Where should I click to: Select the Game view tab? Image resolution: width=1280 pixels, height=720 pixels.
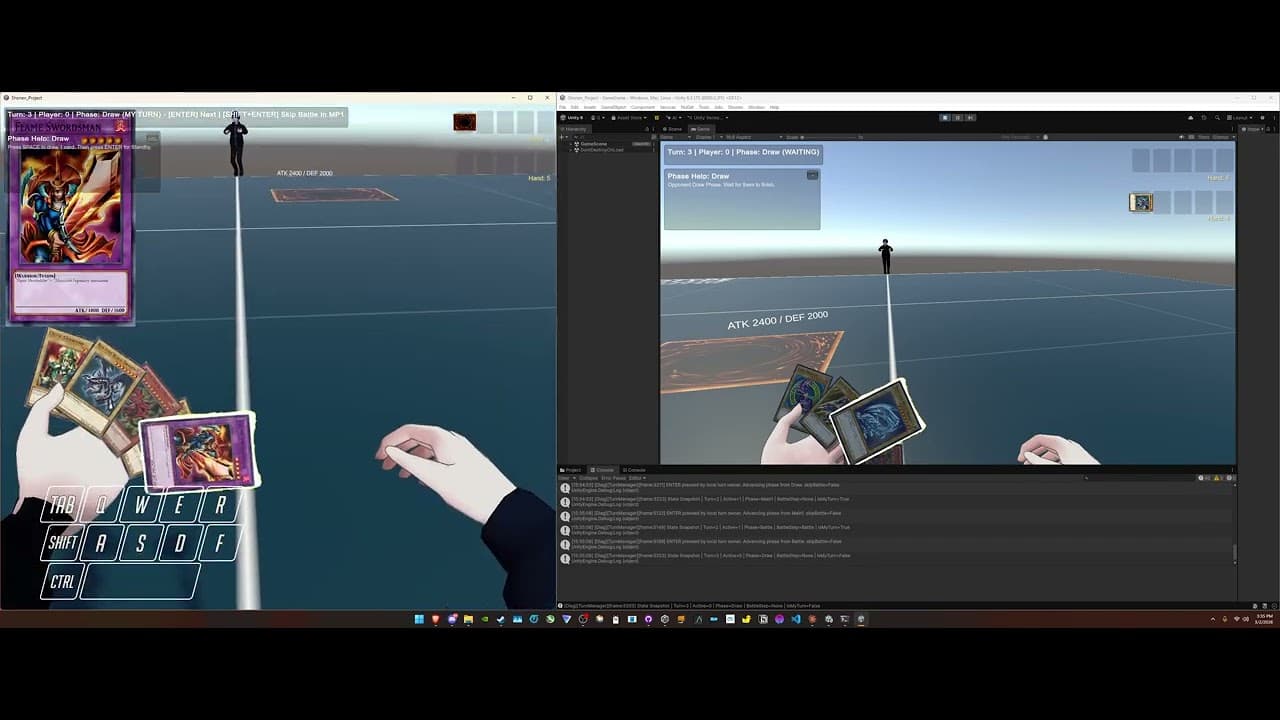click(702, 129)
